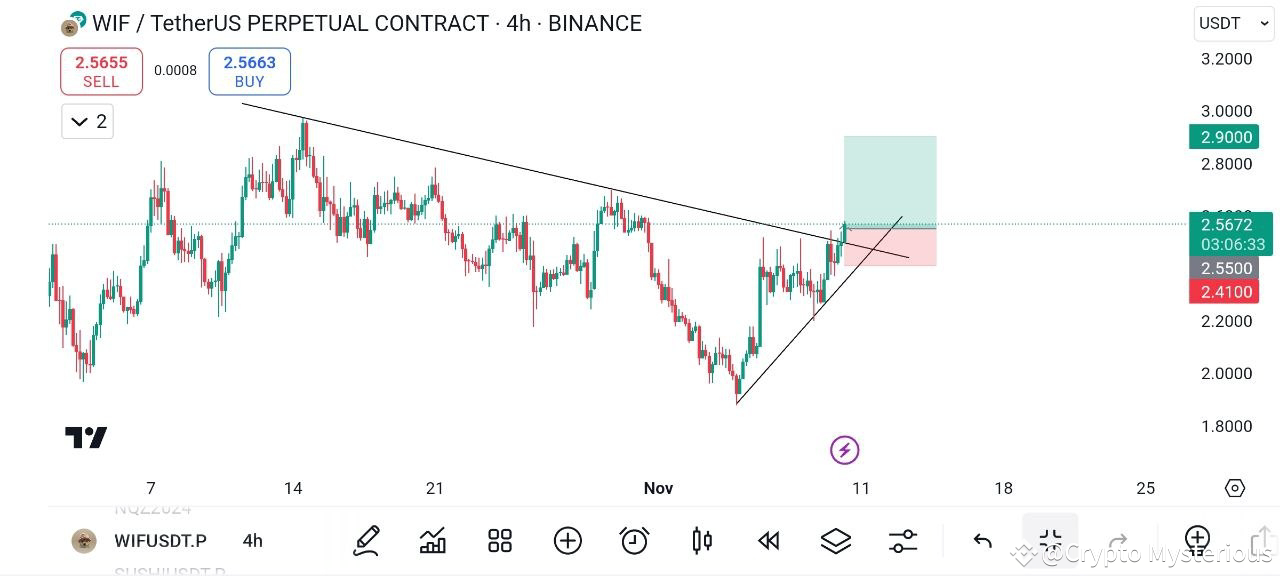The image size is (1280, 576).
Task: Click the 2.9000 green price label
Action: pos(1224,137)
